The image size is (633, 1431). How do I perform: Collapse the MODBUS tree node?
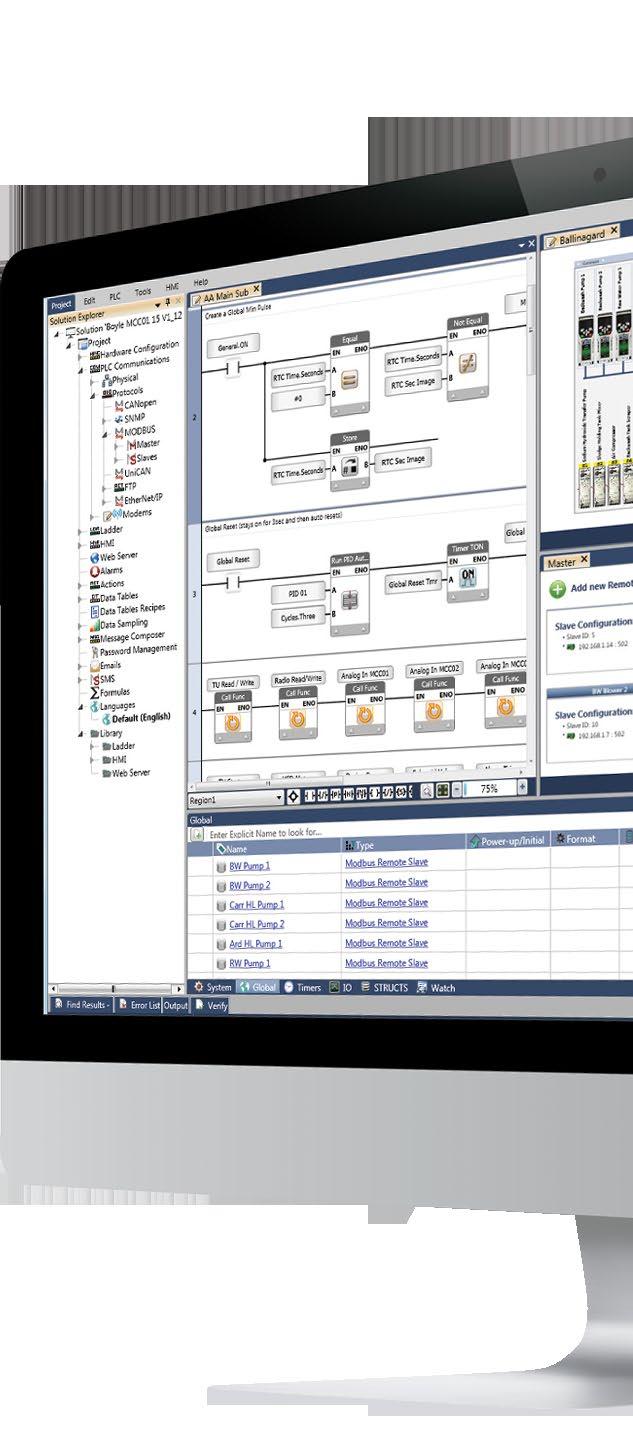tap(107, 433)
